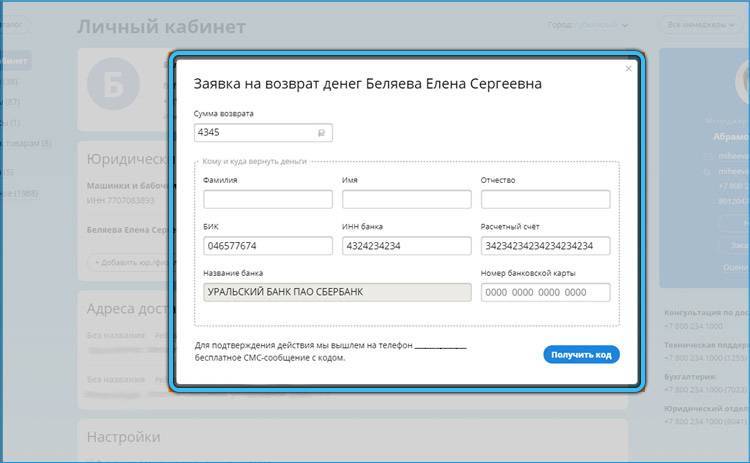Click the Расчетный счет input field
The width and height of the screenshot is (750, 463).
pos(545,246)
